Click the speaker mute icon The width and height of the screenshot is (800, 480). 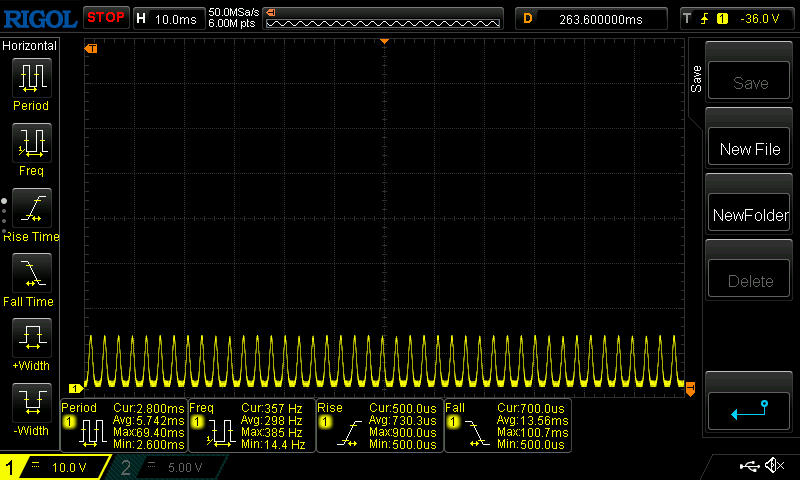pyautogui.click(x=773, y=466)
